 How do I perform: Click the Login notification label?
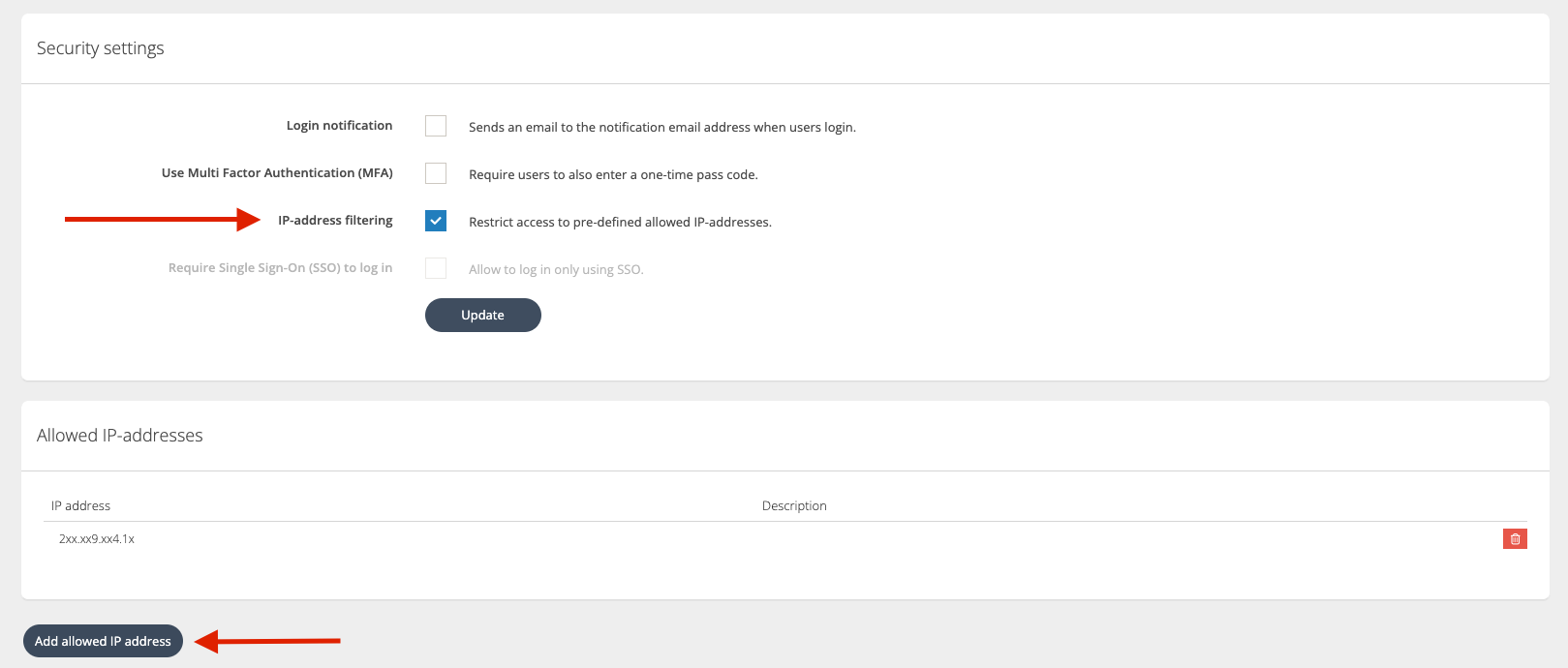[339, 126]
